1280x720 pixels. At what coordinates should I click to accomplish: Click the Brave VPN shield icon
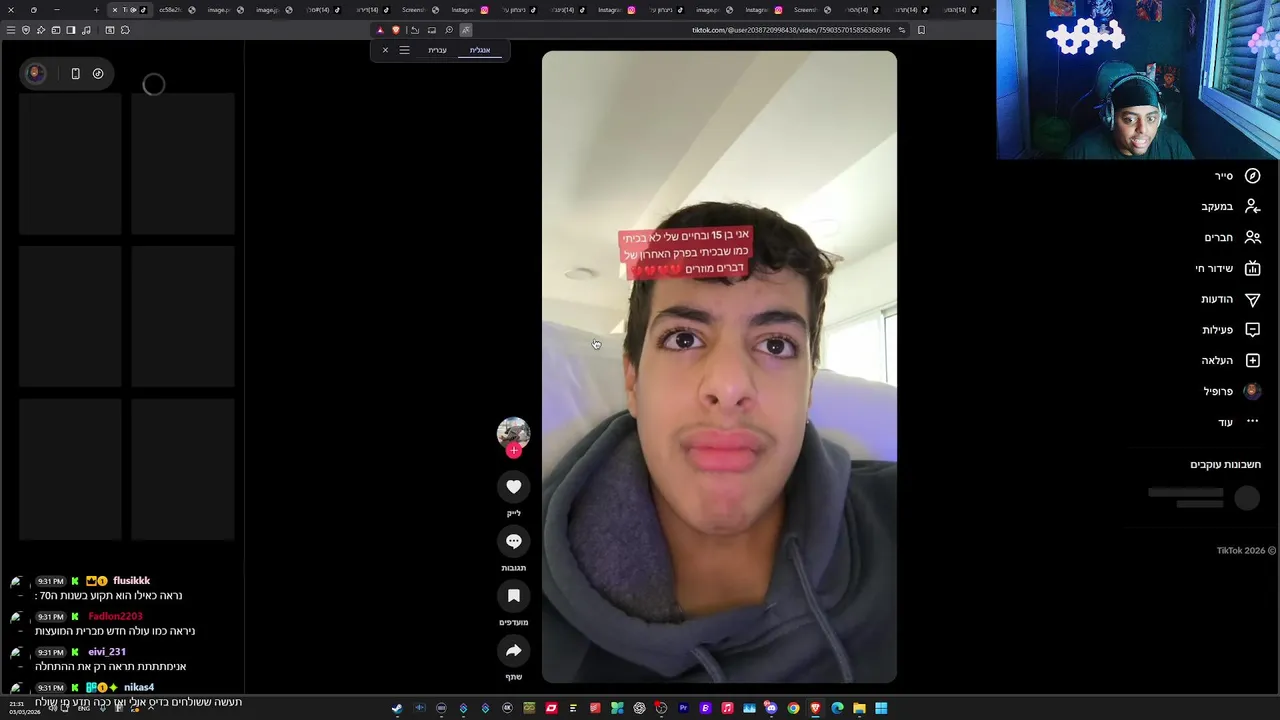26,30
